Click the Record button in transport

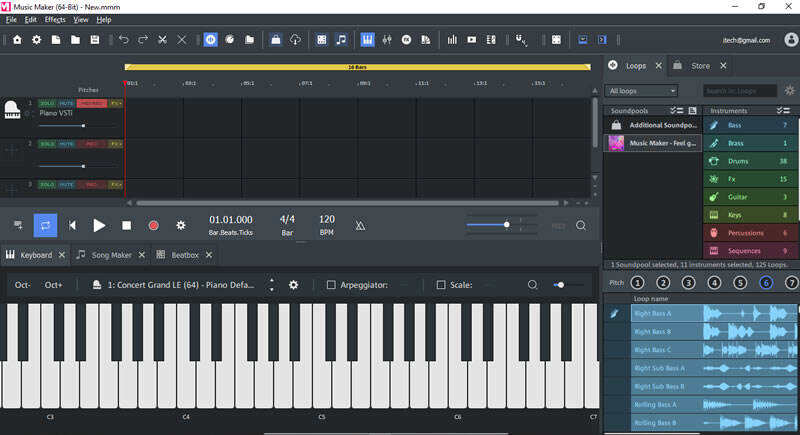153,225
